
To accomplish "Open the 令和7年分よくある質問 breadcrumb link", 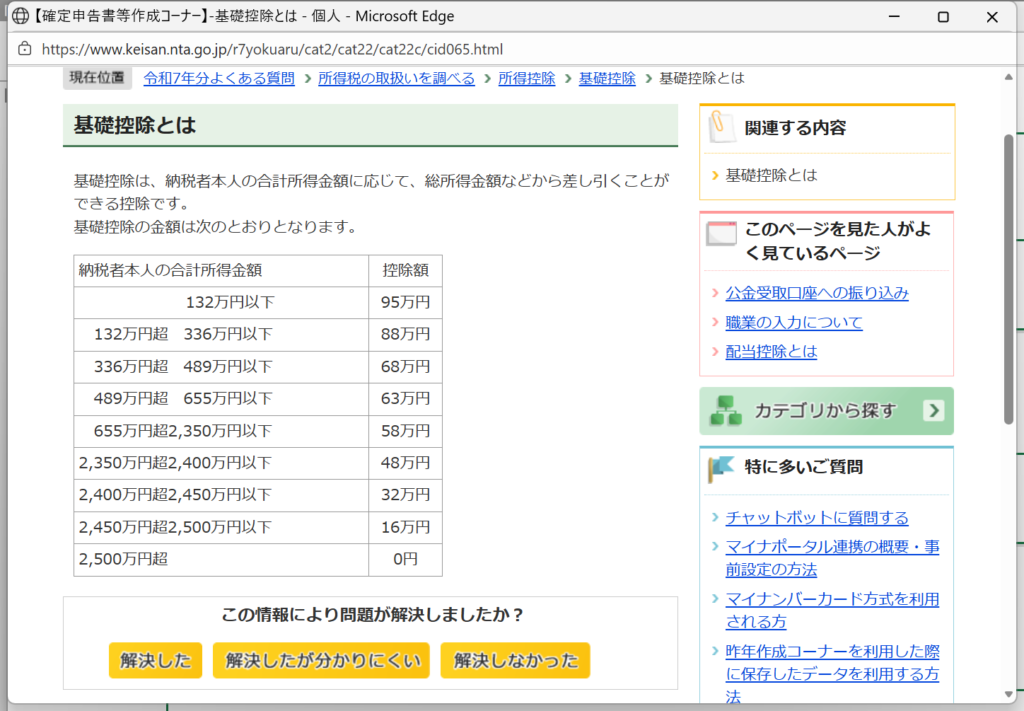I will pyautogui.click(x=219, y=78).
